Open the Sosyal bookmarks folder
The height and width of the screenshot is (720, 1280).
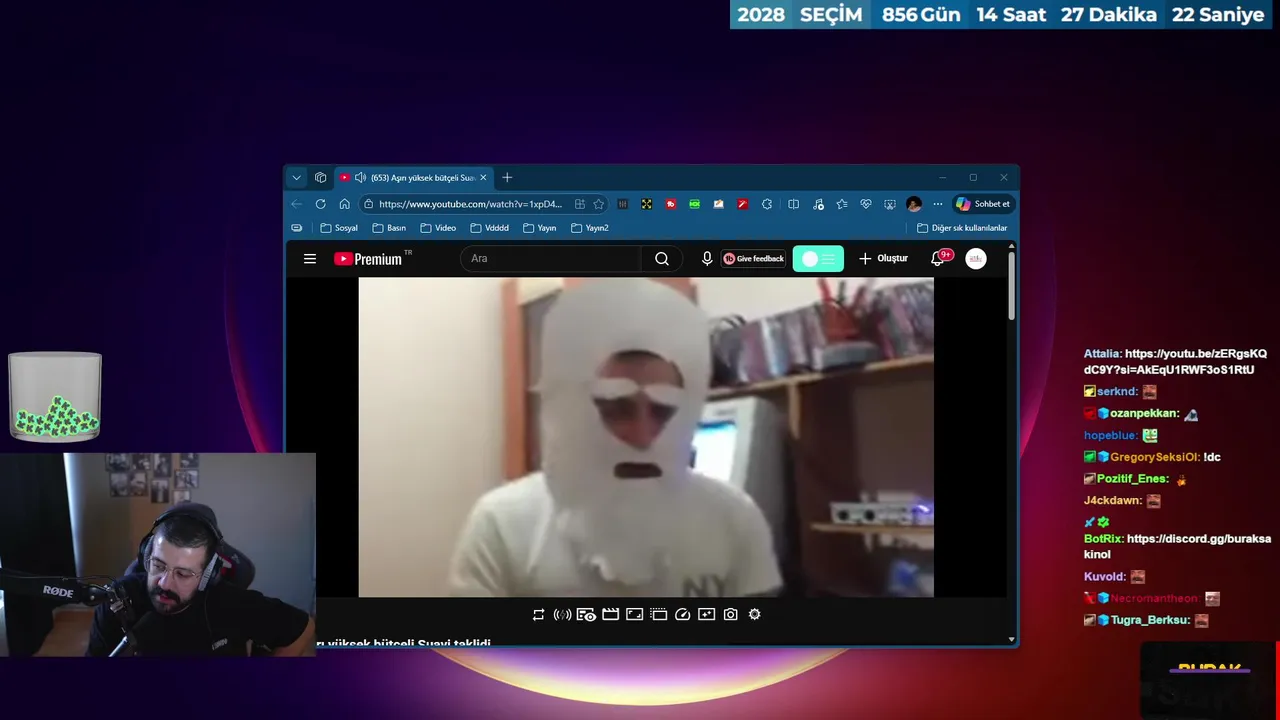[339, 228]
